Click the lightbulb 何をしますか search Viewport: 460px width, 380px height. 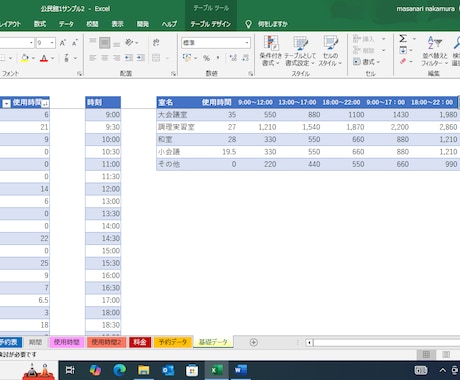pos(266,24)
